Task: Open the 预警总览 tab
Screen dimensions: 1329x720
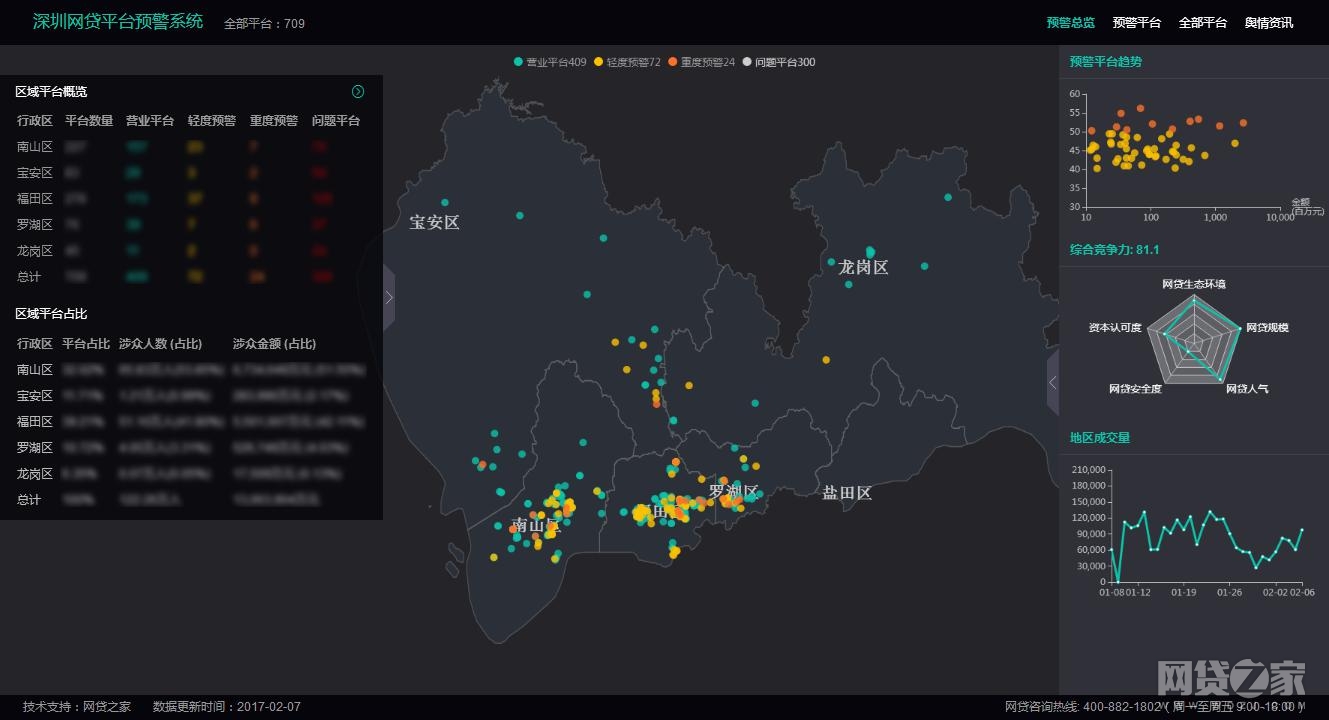Action: pyautogui.click(x=1070, y=22)
